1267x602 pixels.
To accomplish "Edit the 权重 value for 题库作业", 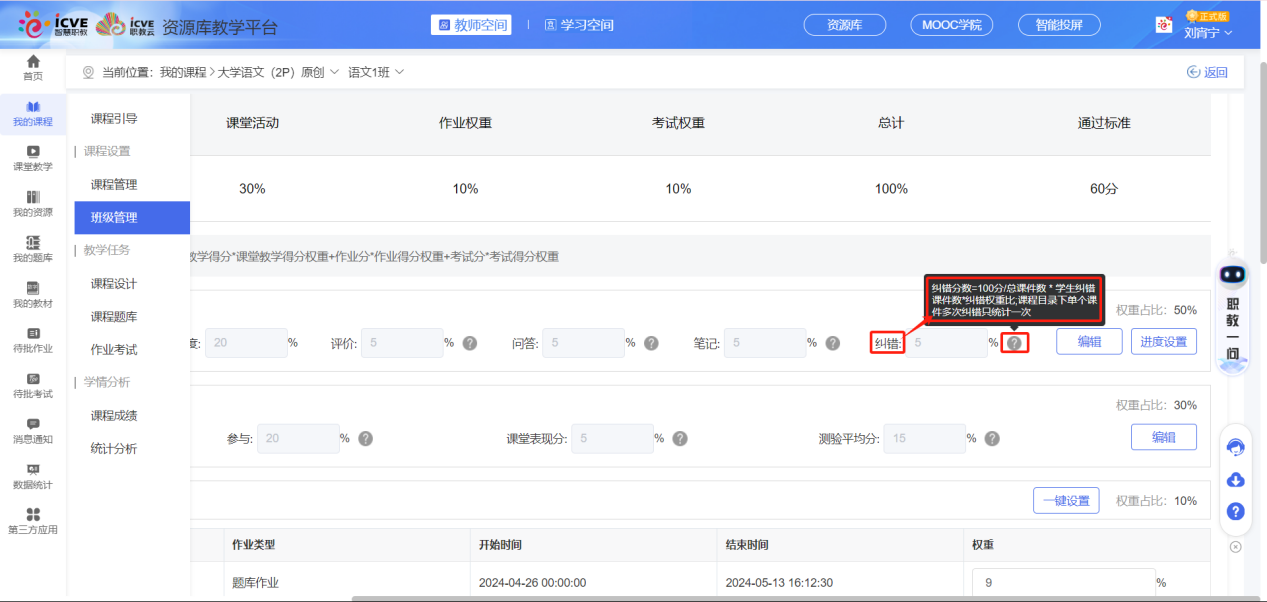I will (x=1062, y=581).
